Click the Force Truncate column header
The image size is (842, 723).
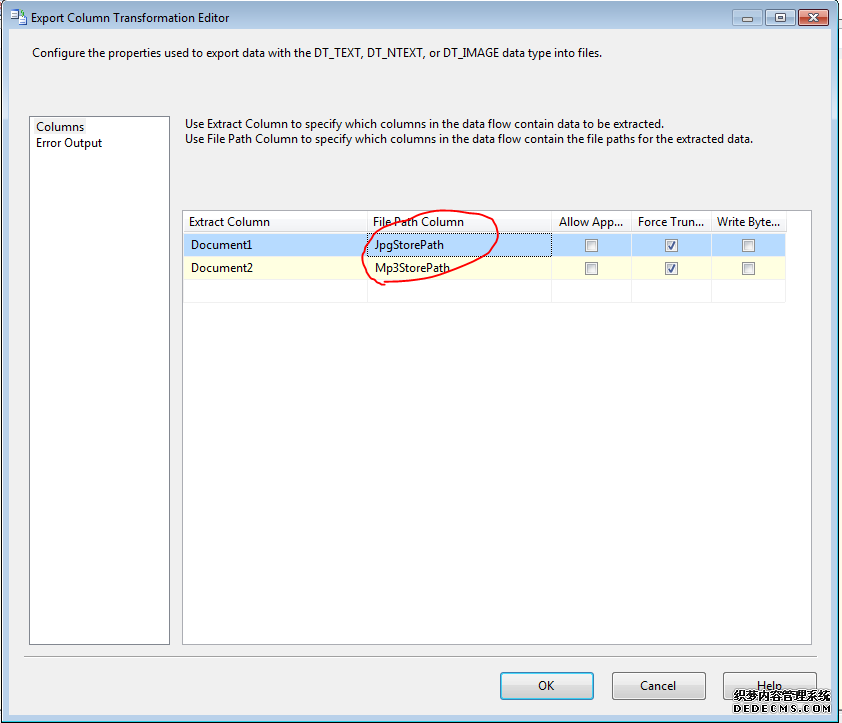coord(671,222)
